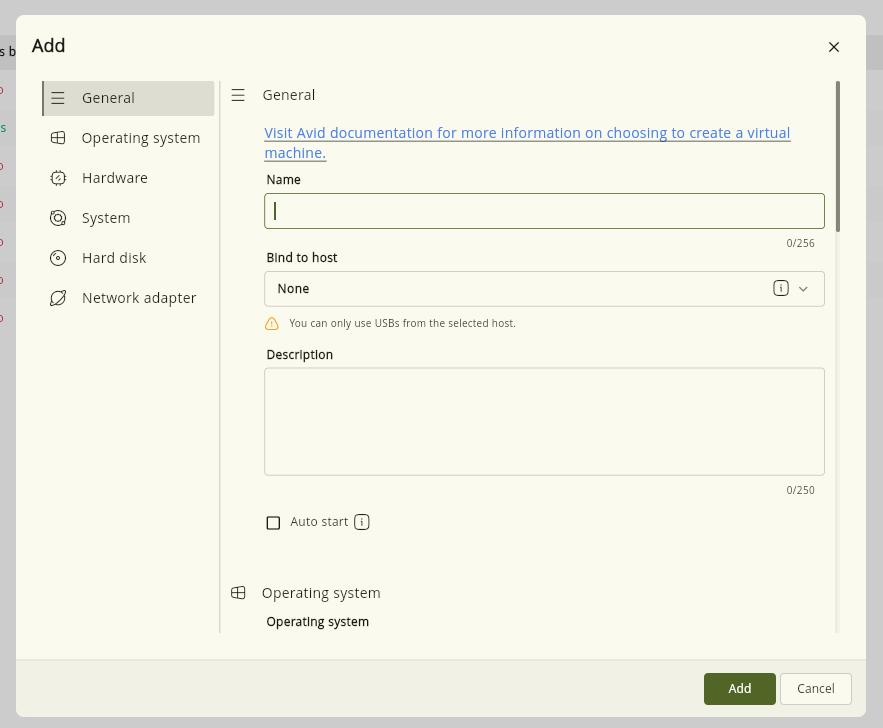This screenshot has height=728, width=883.
Task: Click the Operating system icon in sidebar
Action: pos(58,138)
